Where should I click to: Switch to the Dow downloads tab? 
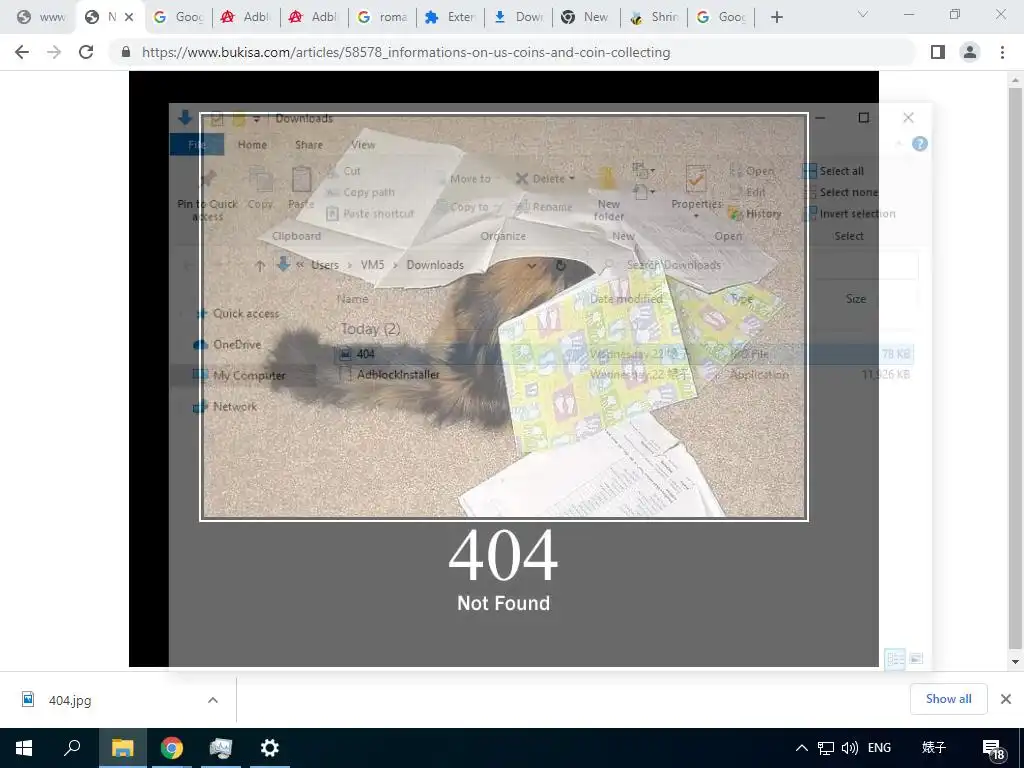[x=518, y=17]
